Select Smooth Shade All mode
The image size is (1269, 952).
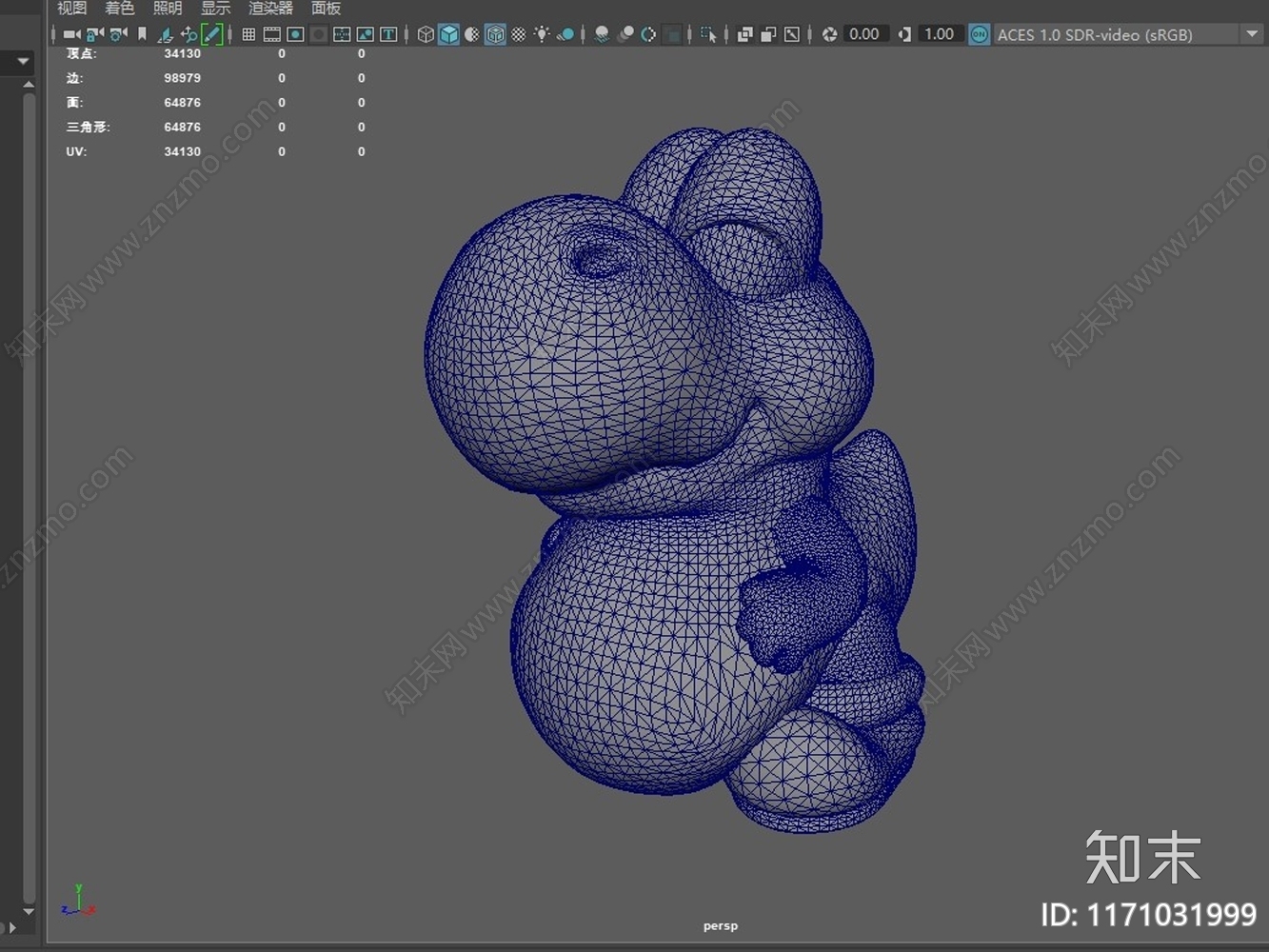(x=448, y=34)
